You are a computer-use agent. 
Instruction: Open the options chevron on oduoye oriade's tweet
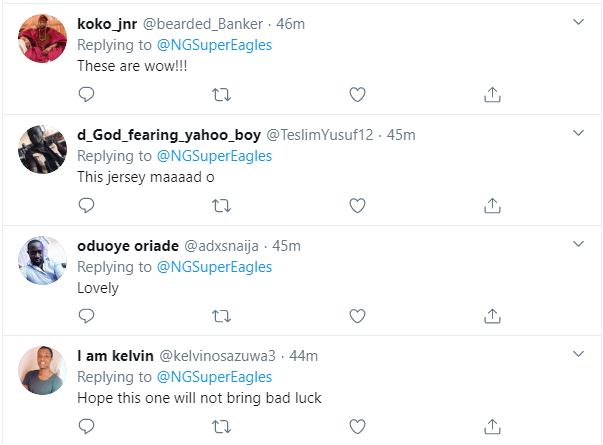[x=578, y=244]
